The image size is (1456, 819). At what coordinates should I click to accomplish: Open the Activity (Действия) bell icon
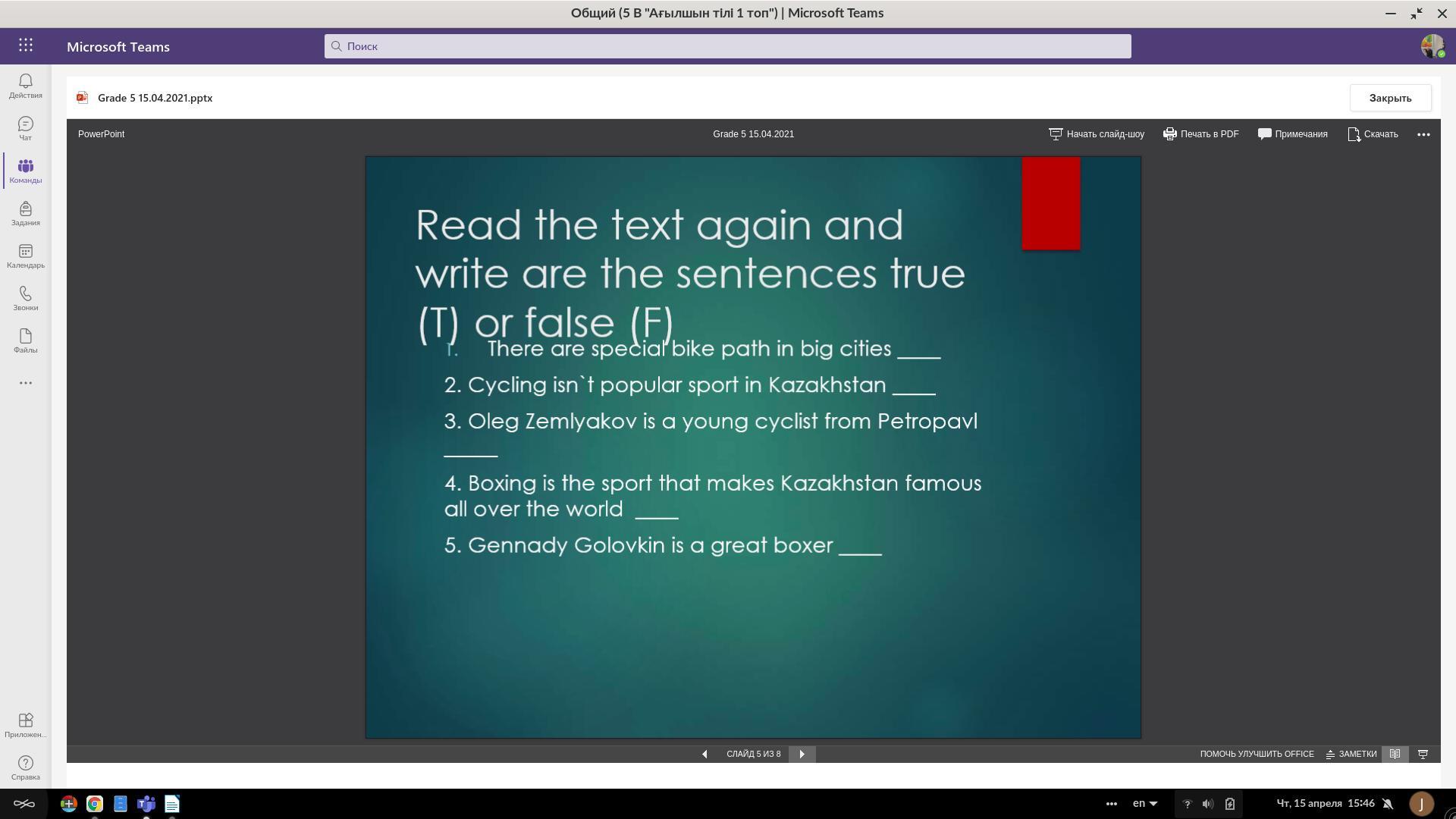click(25, 86)
